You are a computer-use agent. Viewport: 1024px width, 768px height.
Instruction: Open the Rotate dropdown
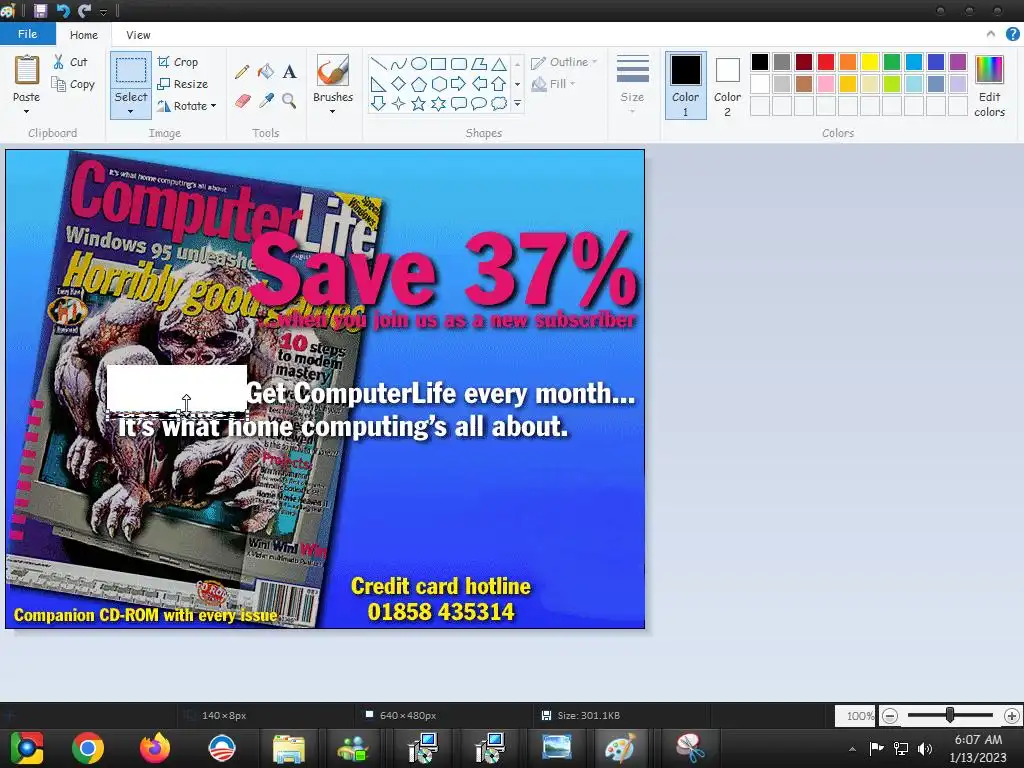click(186, 106)
